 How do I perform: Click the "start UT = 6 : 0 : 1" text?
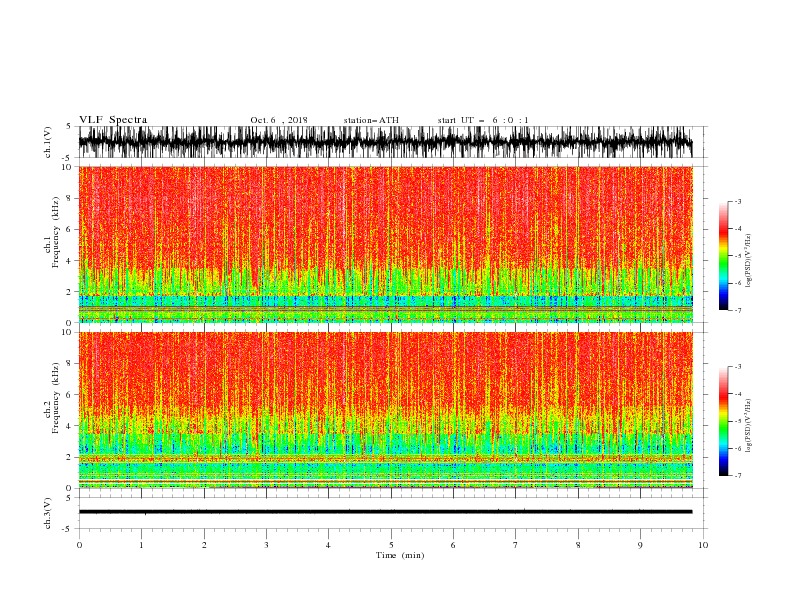483,120
